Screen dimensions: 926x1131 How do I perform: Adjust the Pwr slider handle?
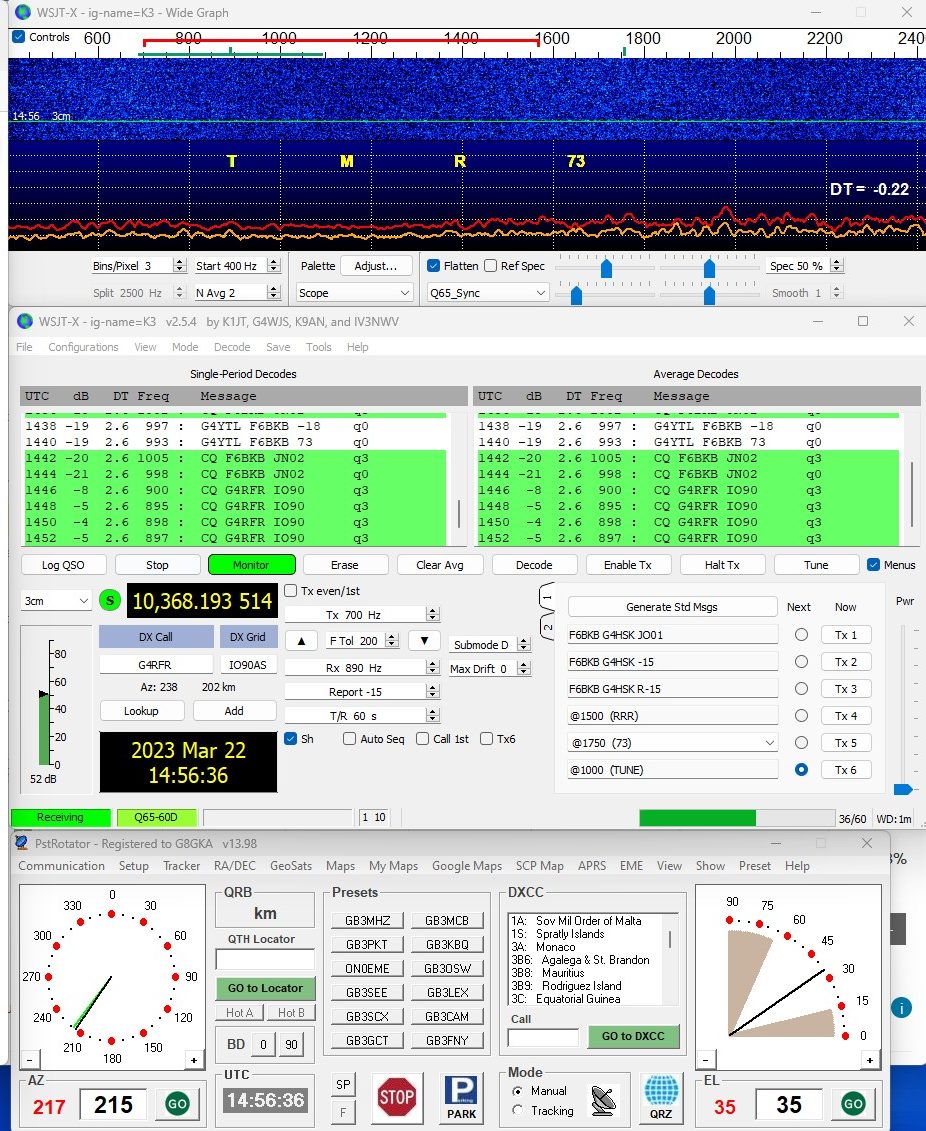902,789
